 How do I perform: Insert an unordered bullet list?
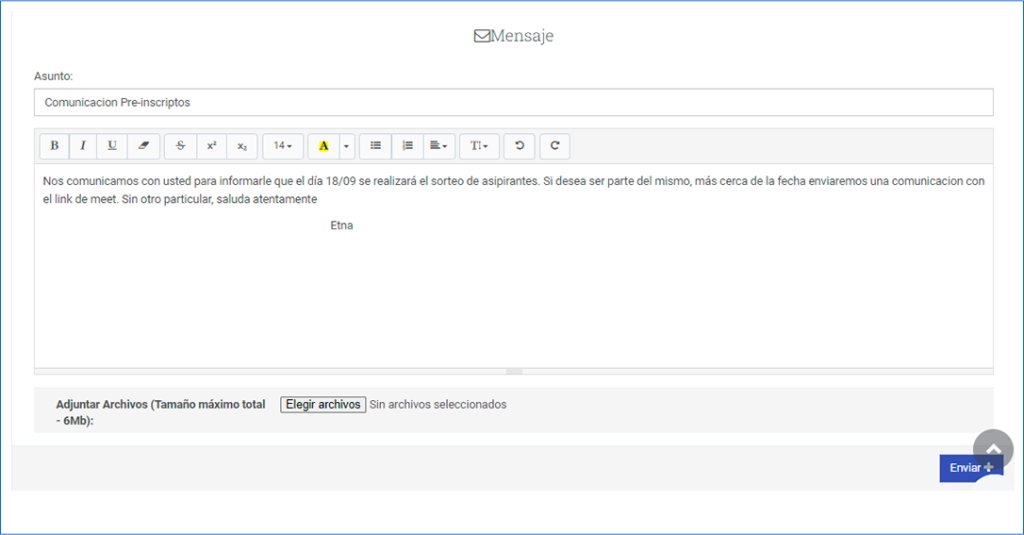(x=376, y=146)
